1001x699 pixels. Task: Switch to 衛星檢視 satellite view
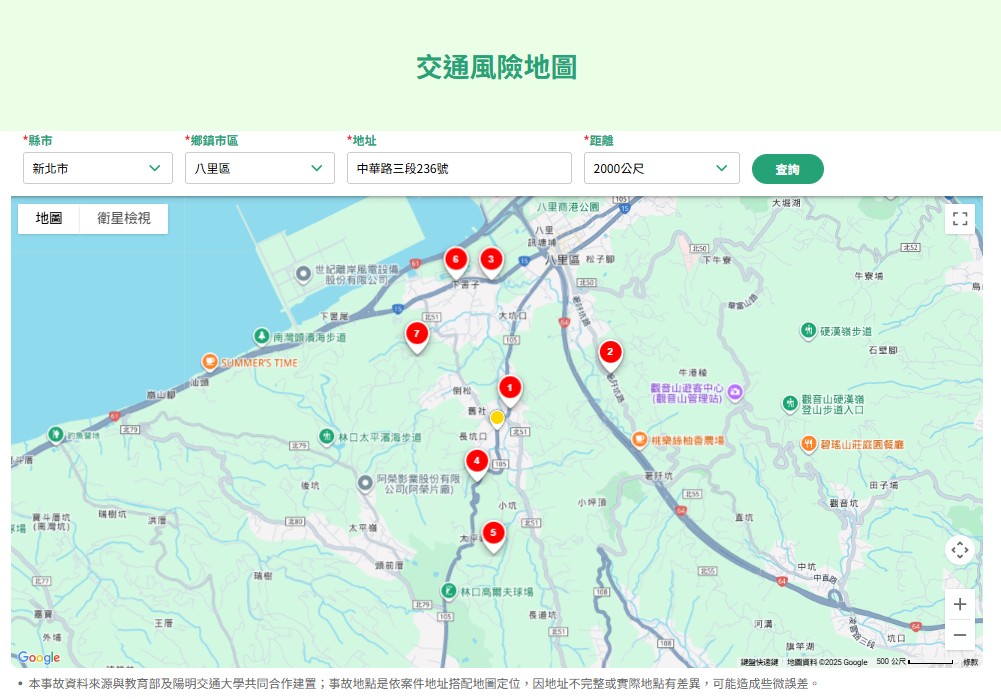pos(124,218)
